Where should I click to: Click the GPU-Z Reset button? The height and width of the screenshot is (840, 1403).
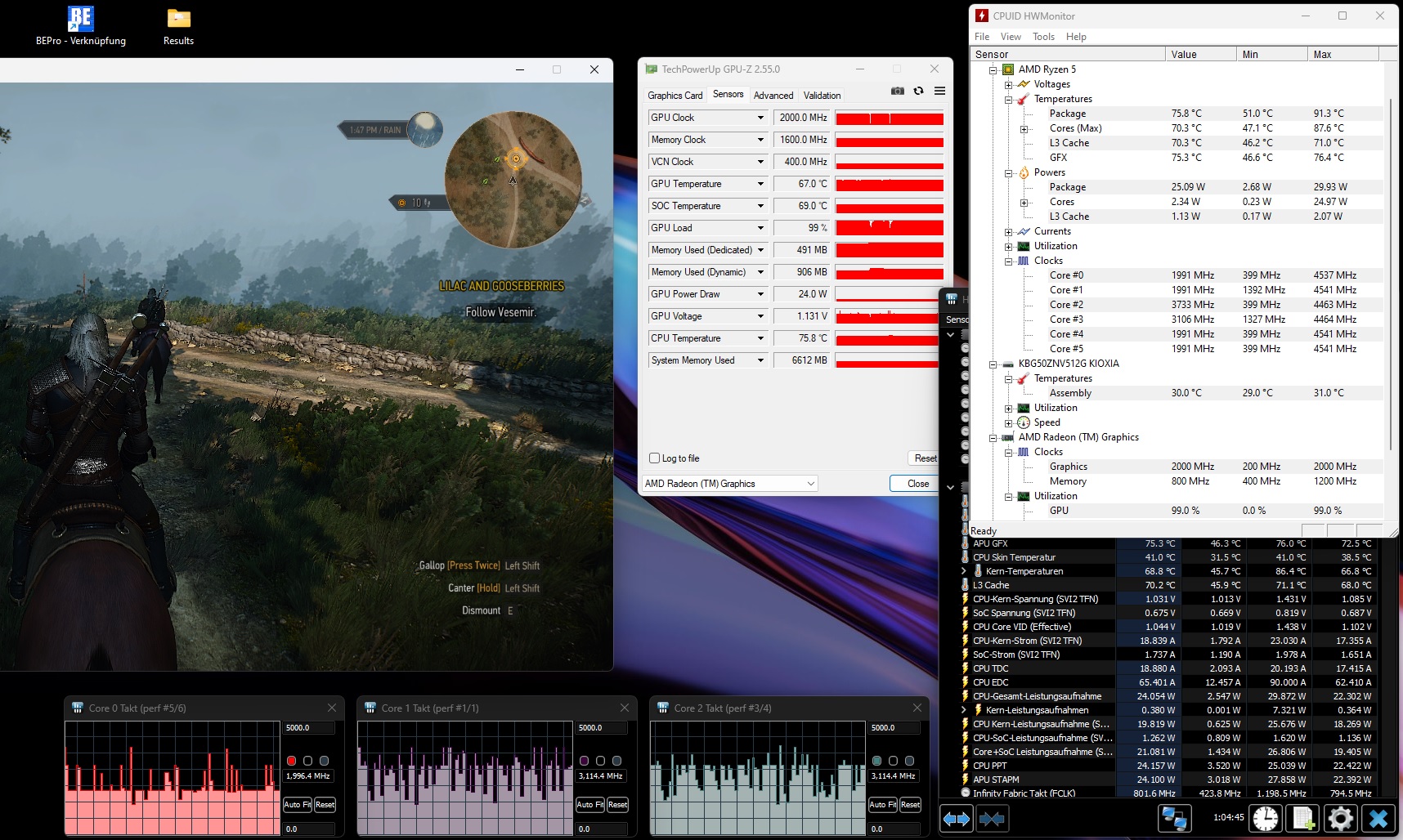[x=925, y=458]
